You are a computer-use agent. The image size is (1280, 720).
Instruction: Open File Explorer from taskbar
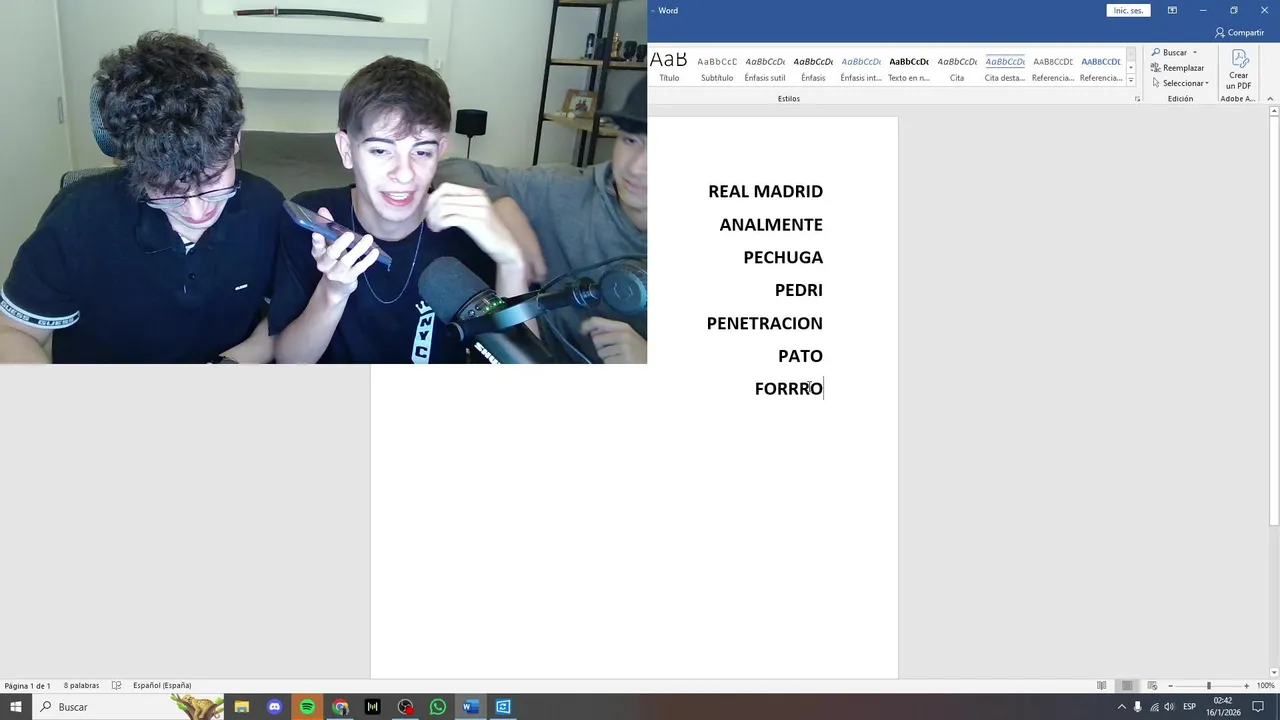tap(242, 707)
